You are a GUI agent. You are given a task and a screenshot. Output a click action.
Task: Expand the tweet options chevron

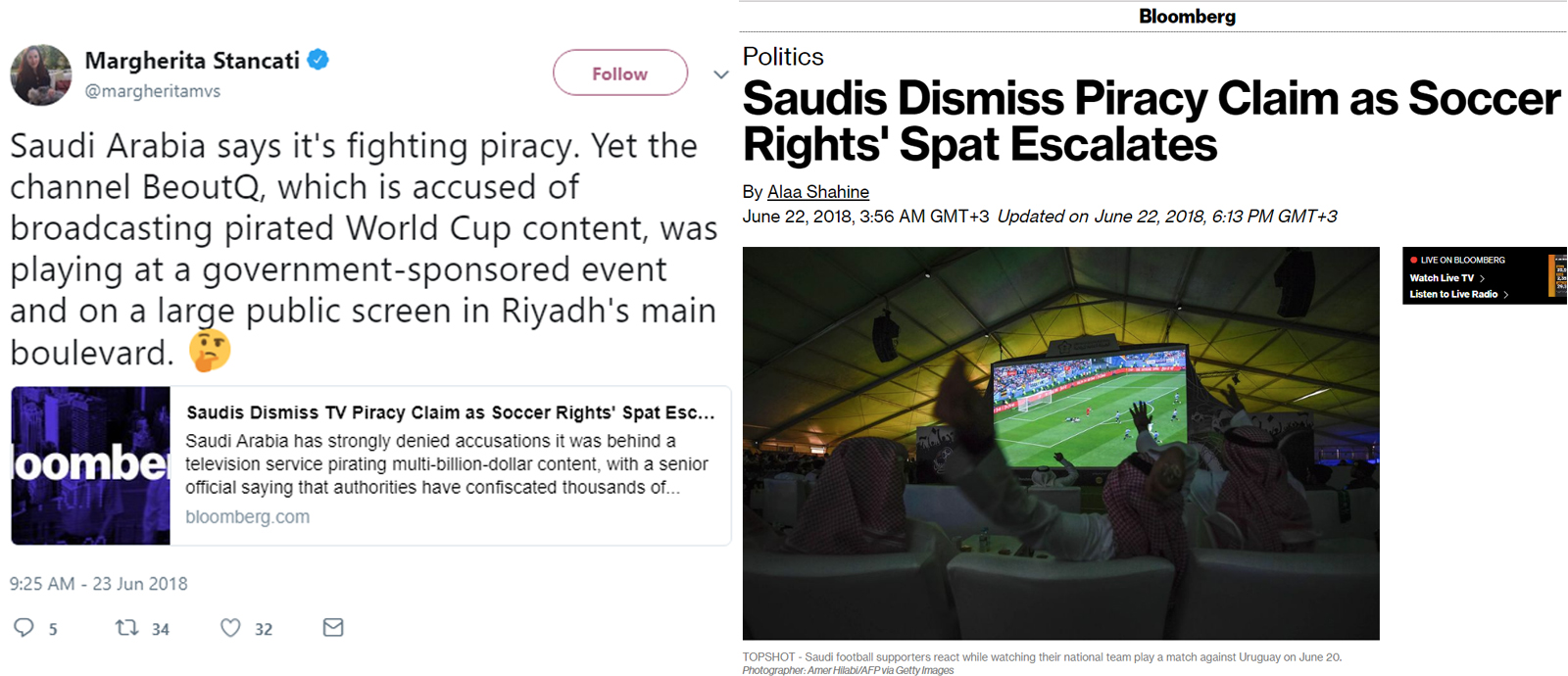pos(720,74)
